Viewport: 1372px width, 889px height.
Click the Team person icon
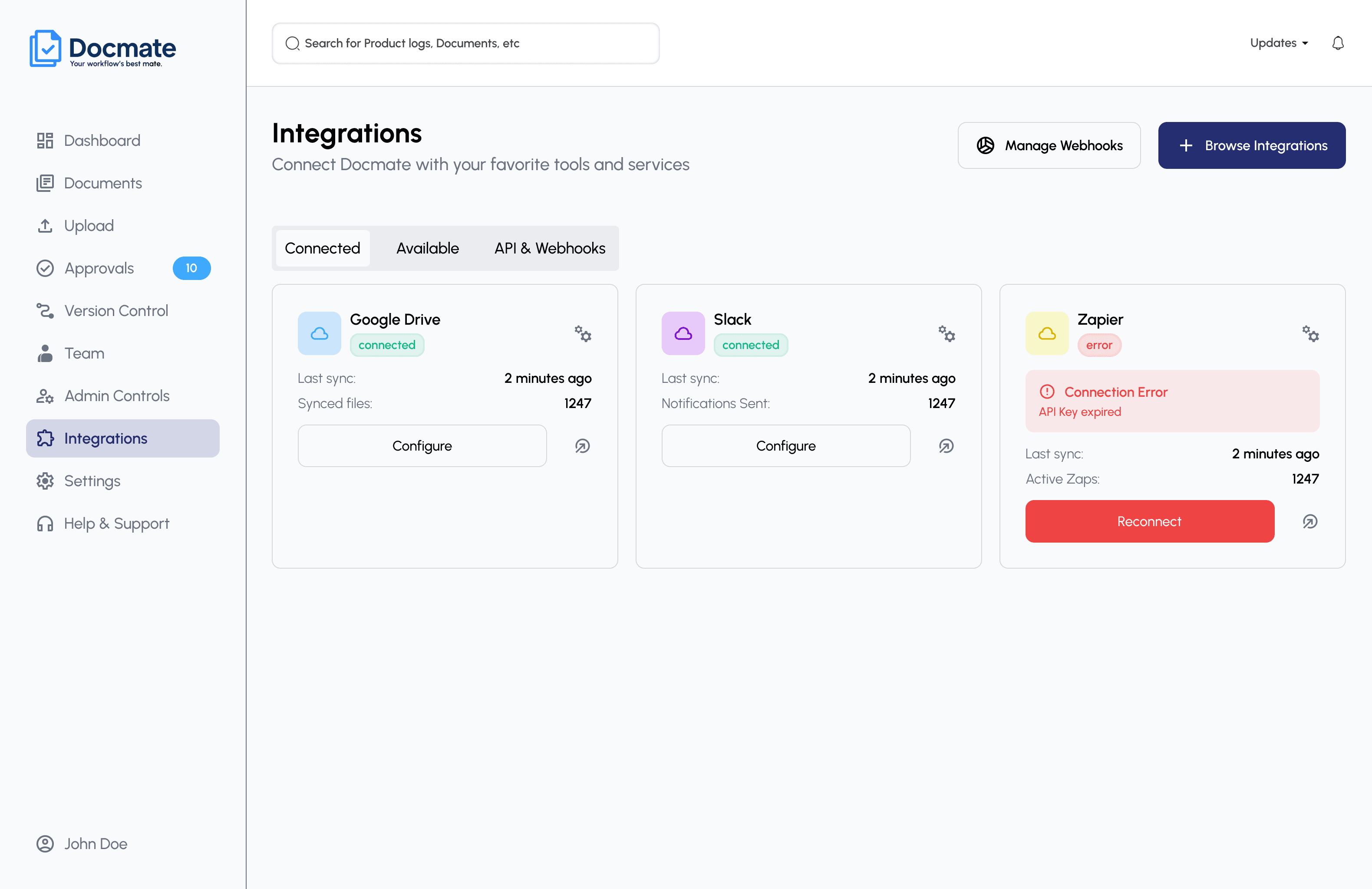[45, 353]
